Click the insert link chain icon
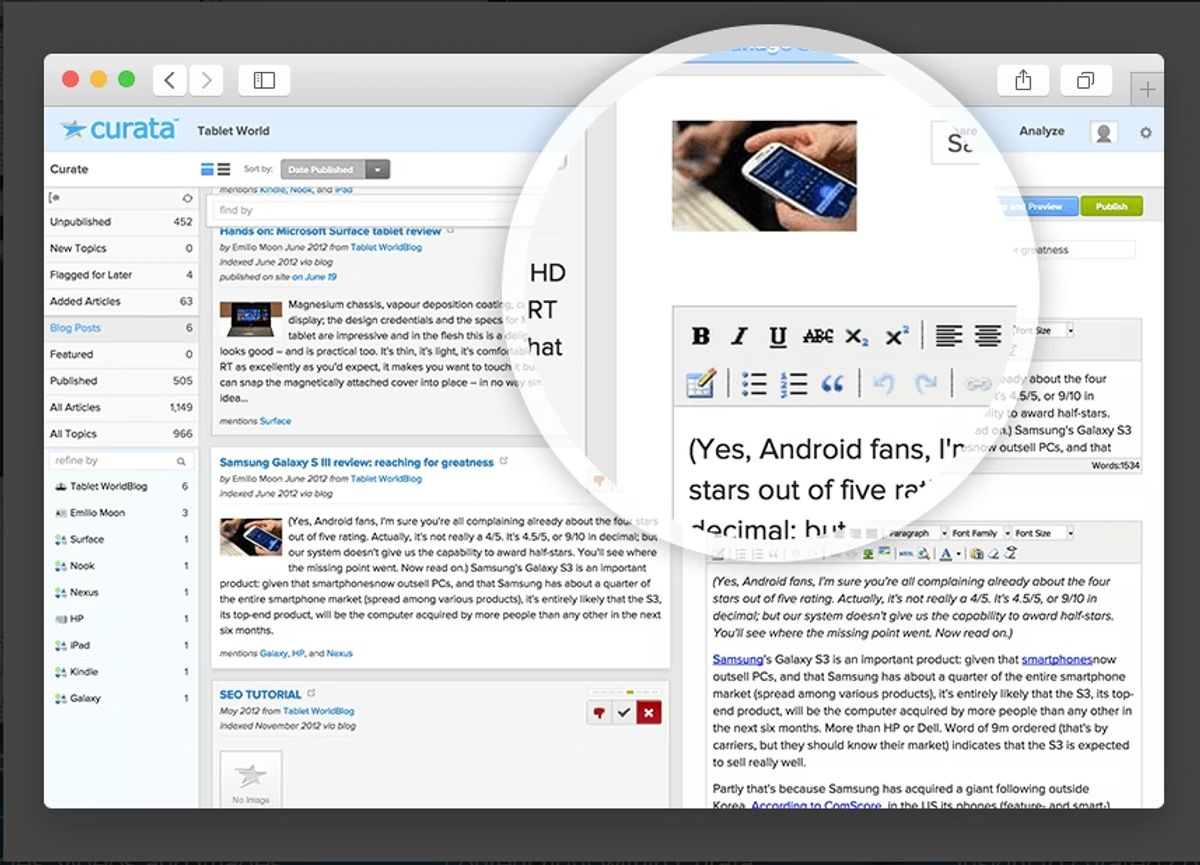 coord(977,384)
